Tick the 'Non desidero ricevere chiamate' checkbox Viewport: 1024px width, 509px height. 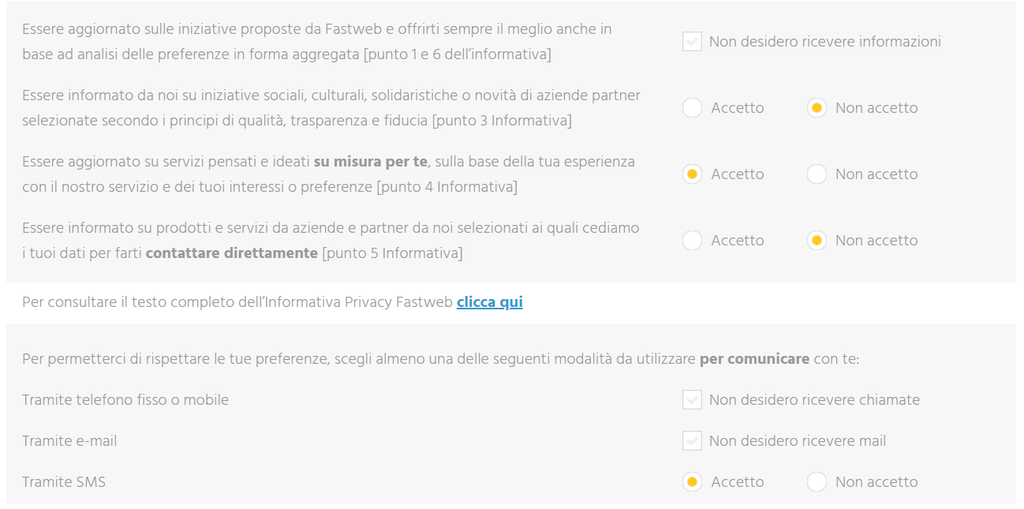(692, 400)
